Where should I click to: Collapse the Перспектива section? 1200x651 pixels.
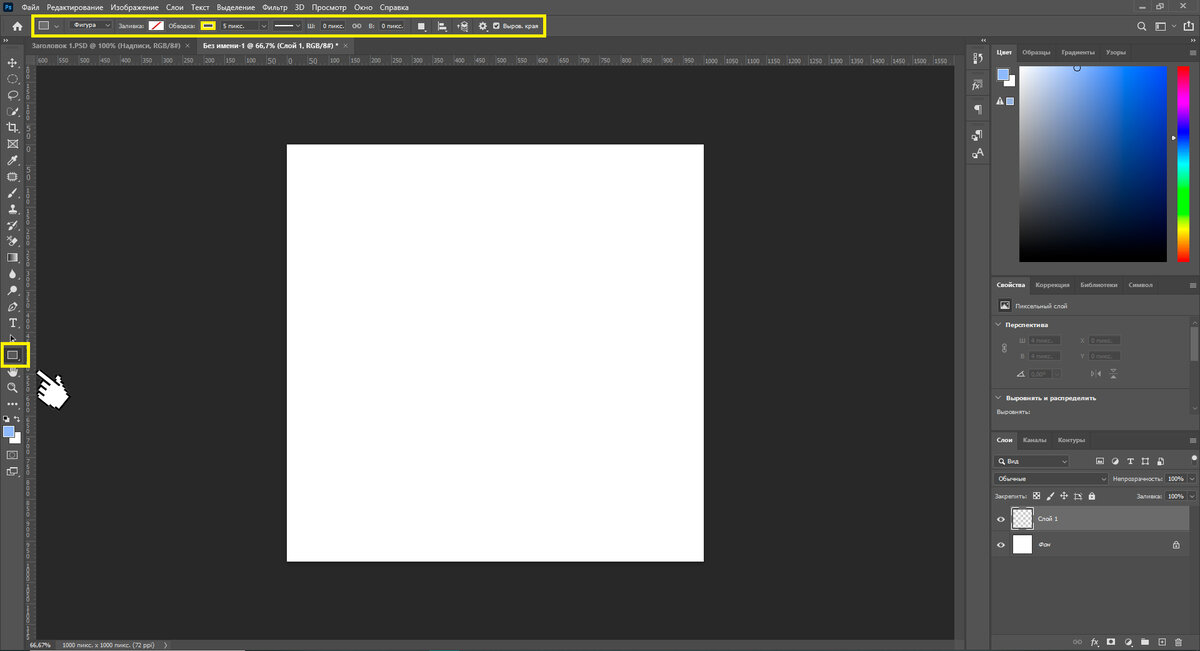[x=1000, y=325]
